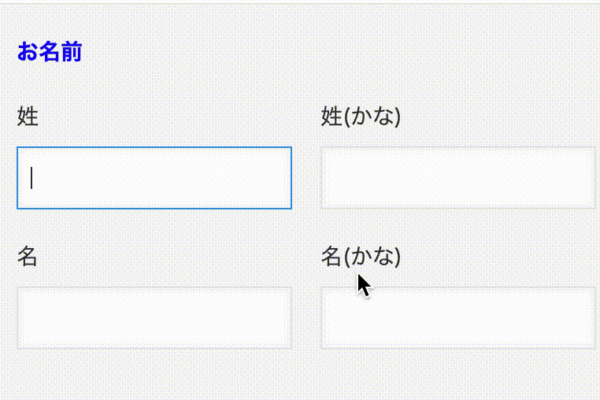
Task: Select the surname kana textbox
Action: pos(457,178)
